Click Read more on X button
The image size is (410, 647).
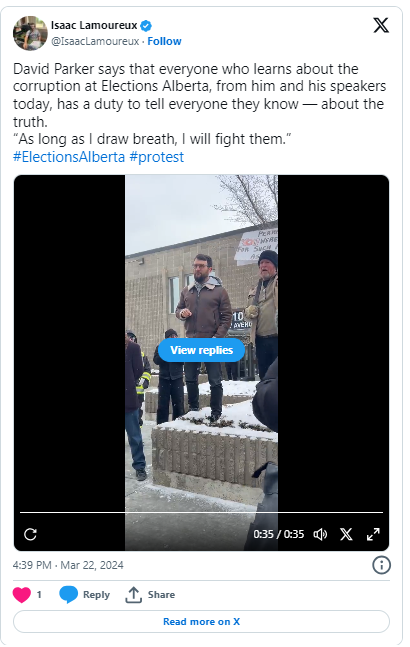(201, 621)
